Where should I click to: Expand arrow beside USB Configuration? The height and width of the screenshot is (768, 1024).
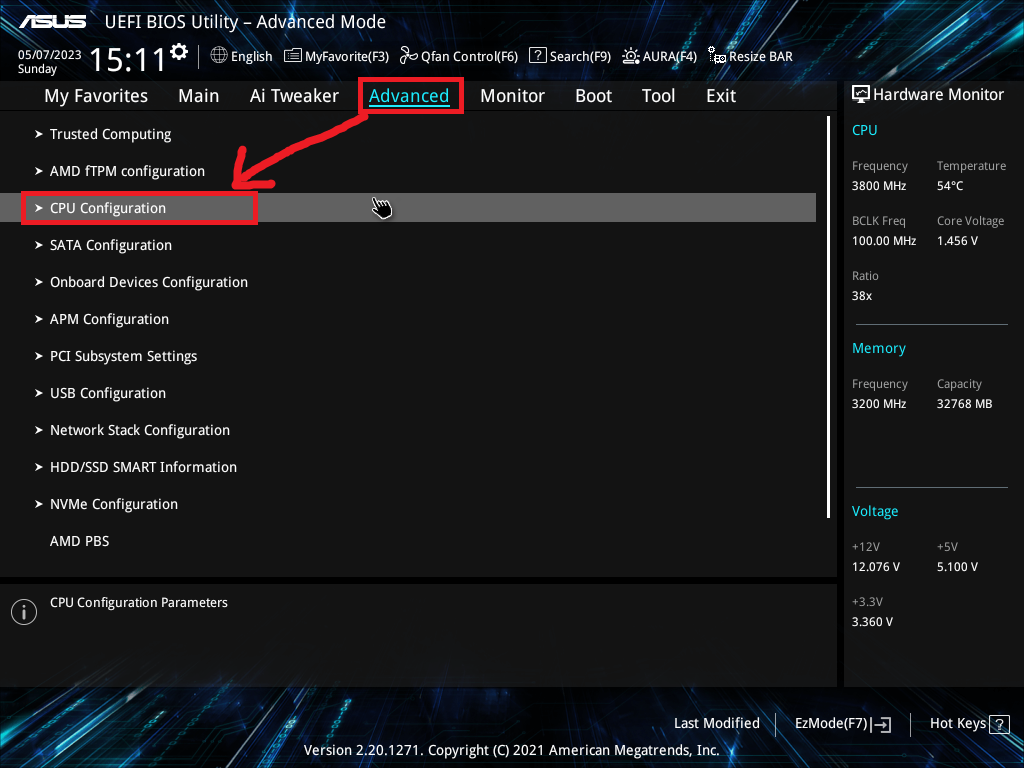39,393
